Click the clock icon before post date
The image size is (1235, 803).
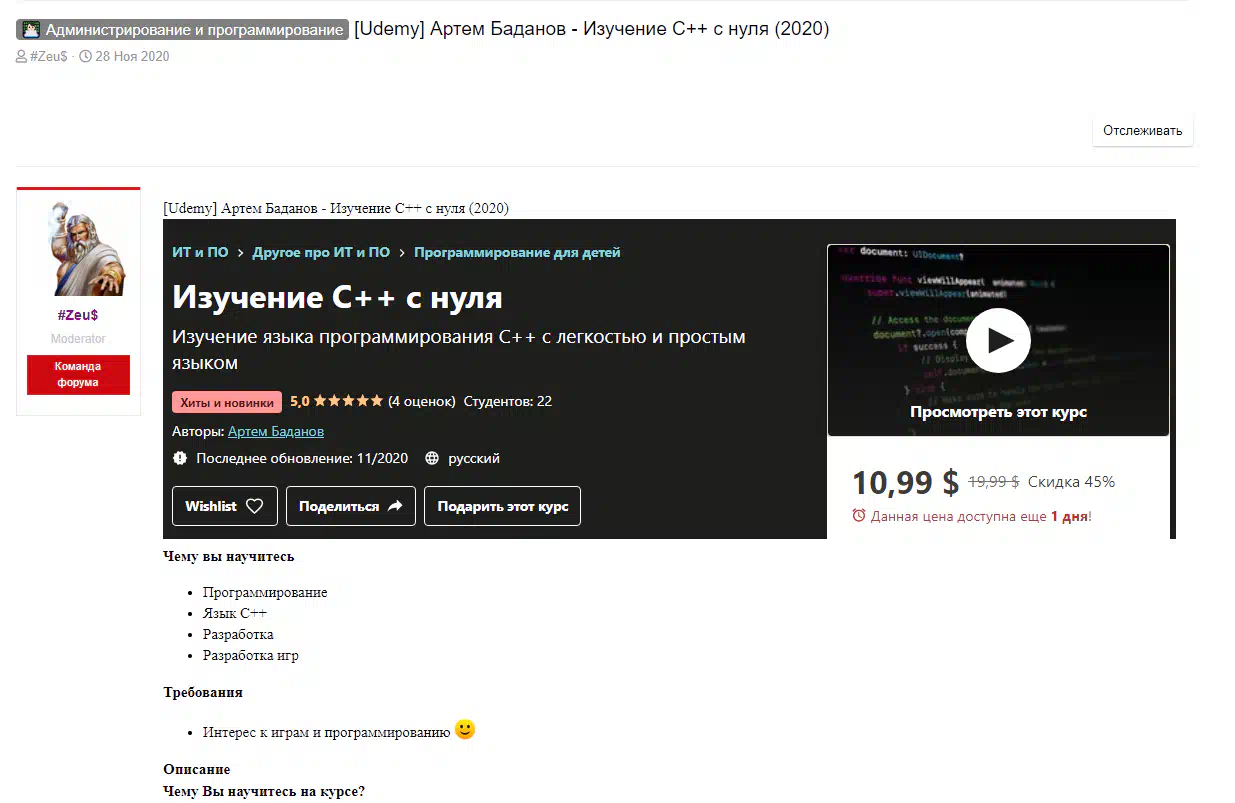[x=85, y=57]
